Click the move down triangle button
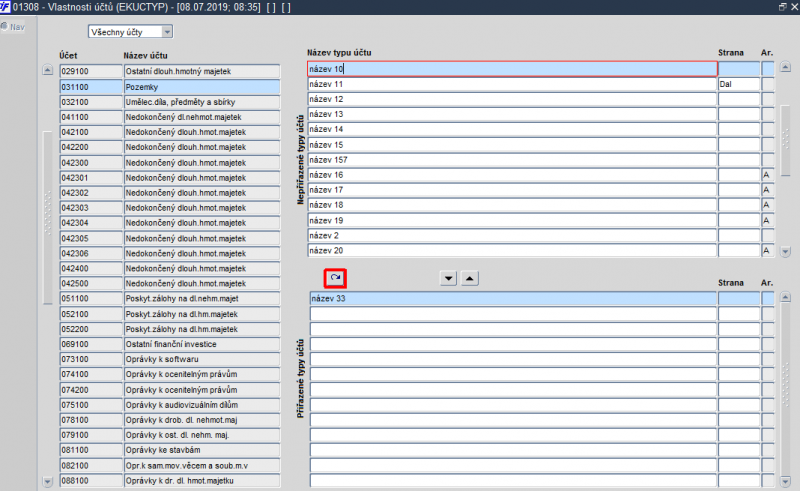800x491 pixels. pyautogui.click(x=448, y=279)
